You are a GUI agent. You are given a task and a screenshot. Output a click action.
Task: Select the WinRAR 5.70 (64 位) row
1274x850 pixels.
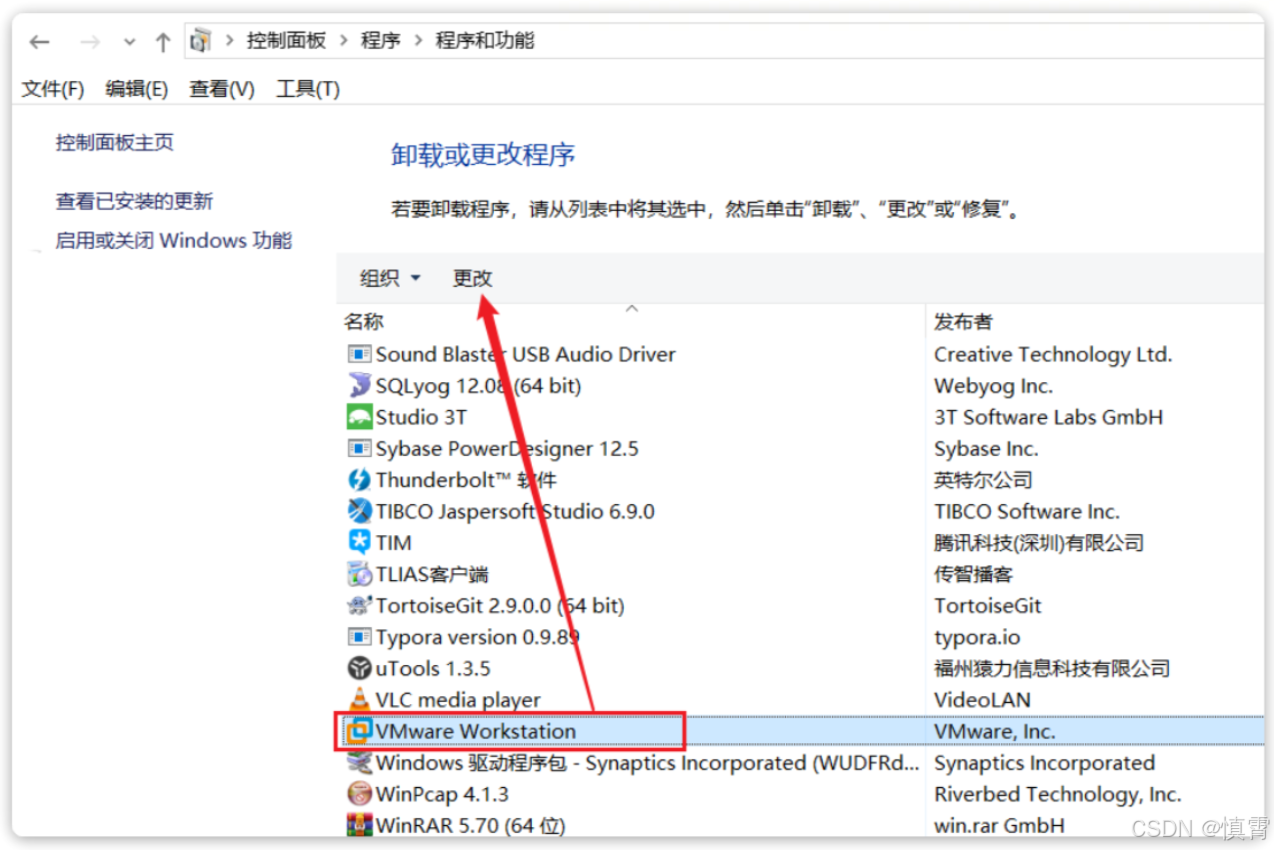point(800,825)
